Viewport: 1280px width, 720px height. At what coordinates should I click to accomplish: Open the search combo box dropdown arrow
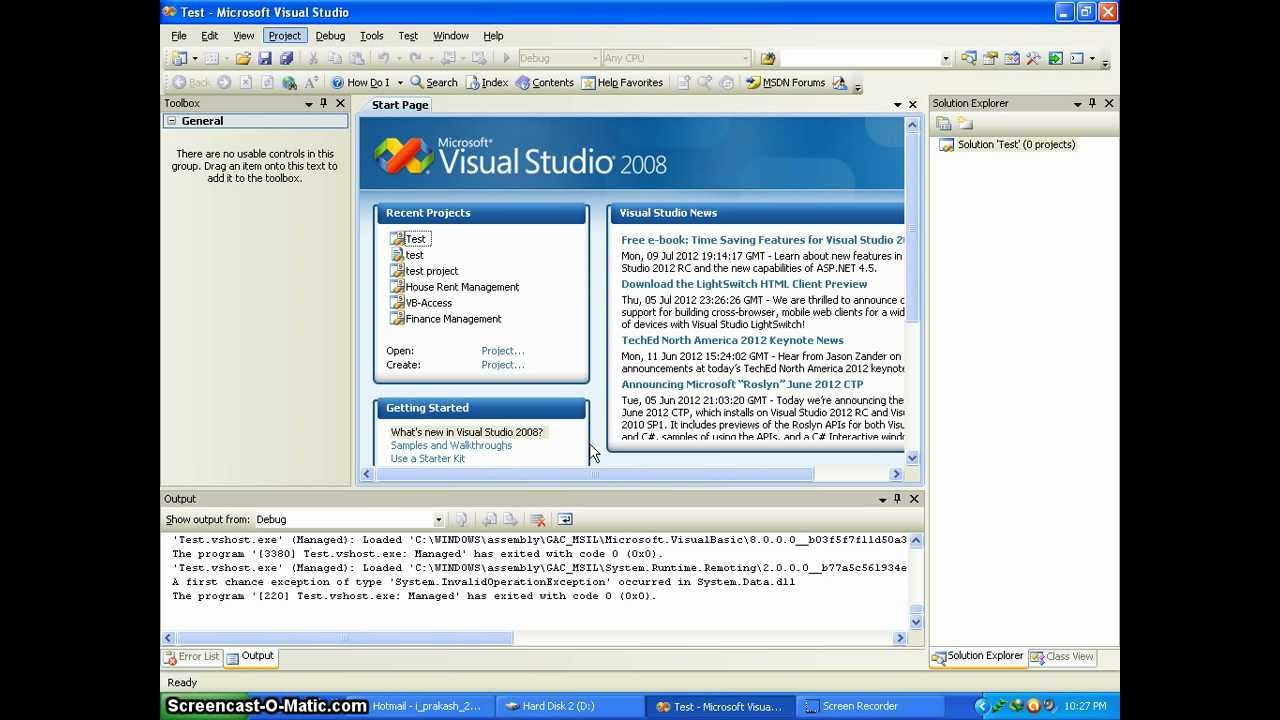(946, 59)
